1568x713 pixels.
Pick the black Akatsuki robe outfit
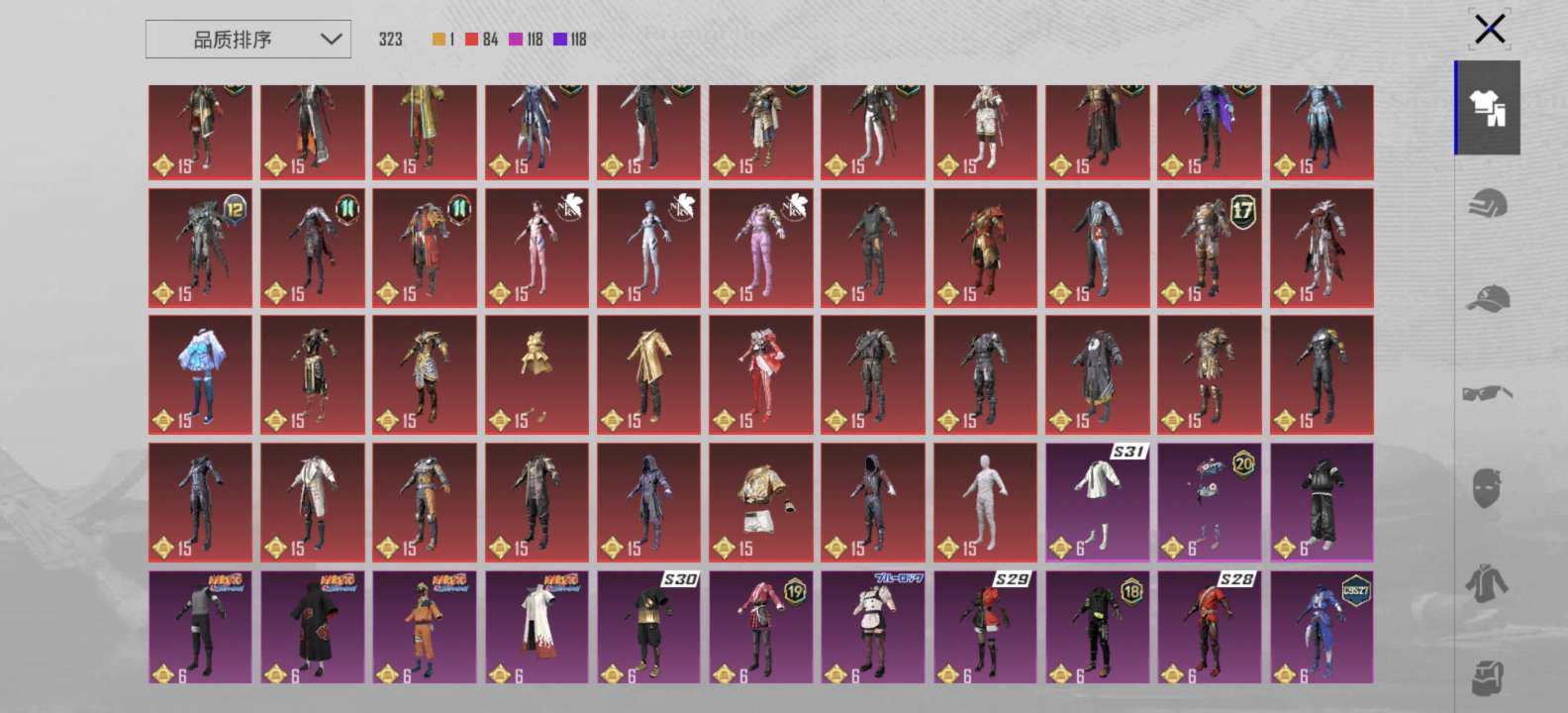312,628
